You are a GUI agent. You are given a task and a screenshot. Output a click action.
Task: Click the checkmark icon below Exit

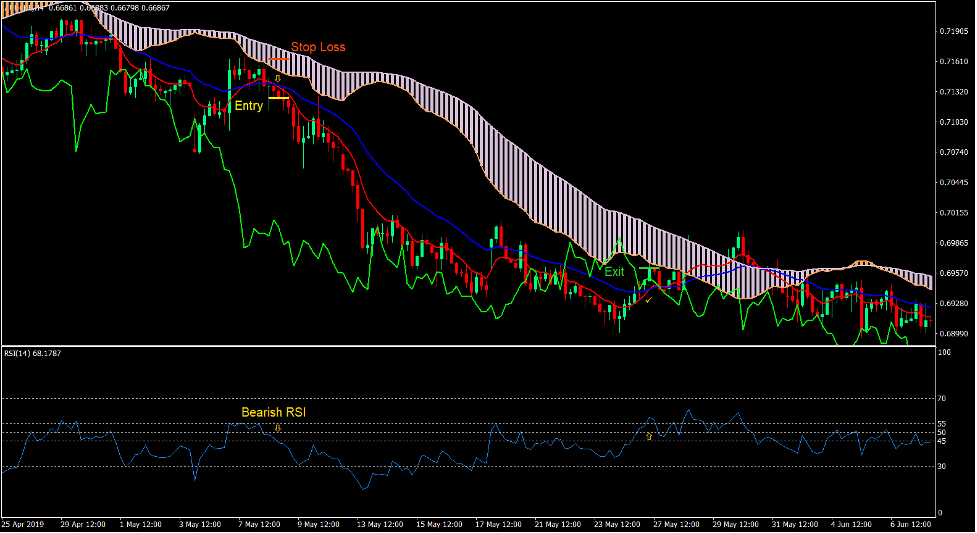pos(648,300)
